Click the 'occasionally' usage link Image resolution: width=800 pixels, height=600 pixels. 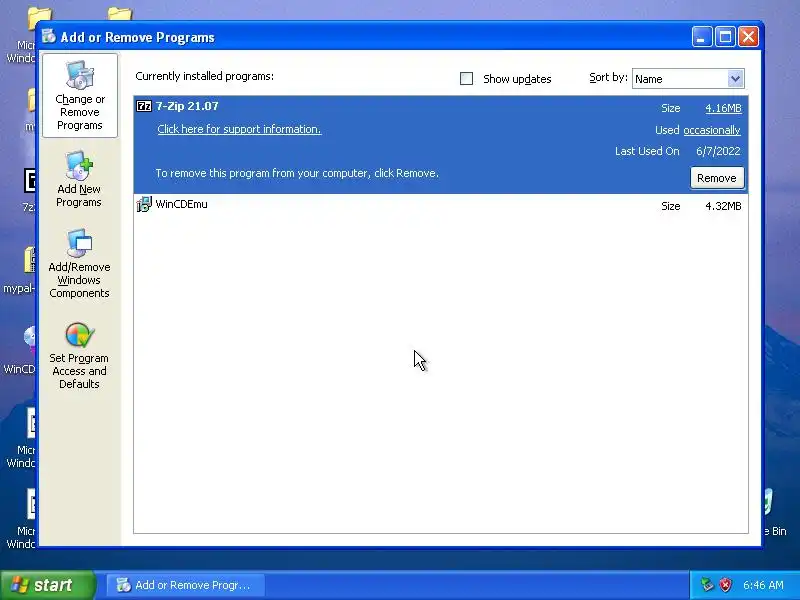[x=712, y=130]
